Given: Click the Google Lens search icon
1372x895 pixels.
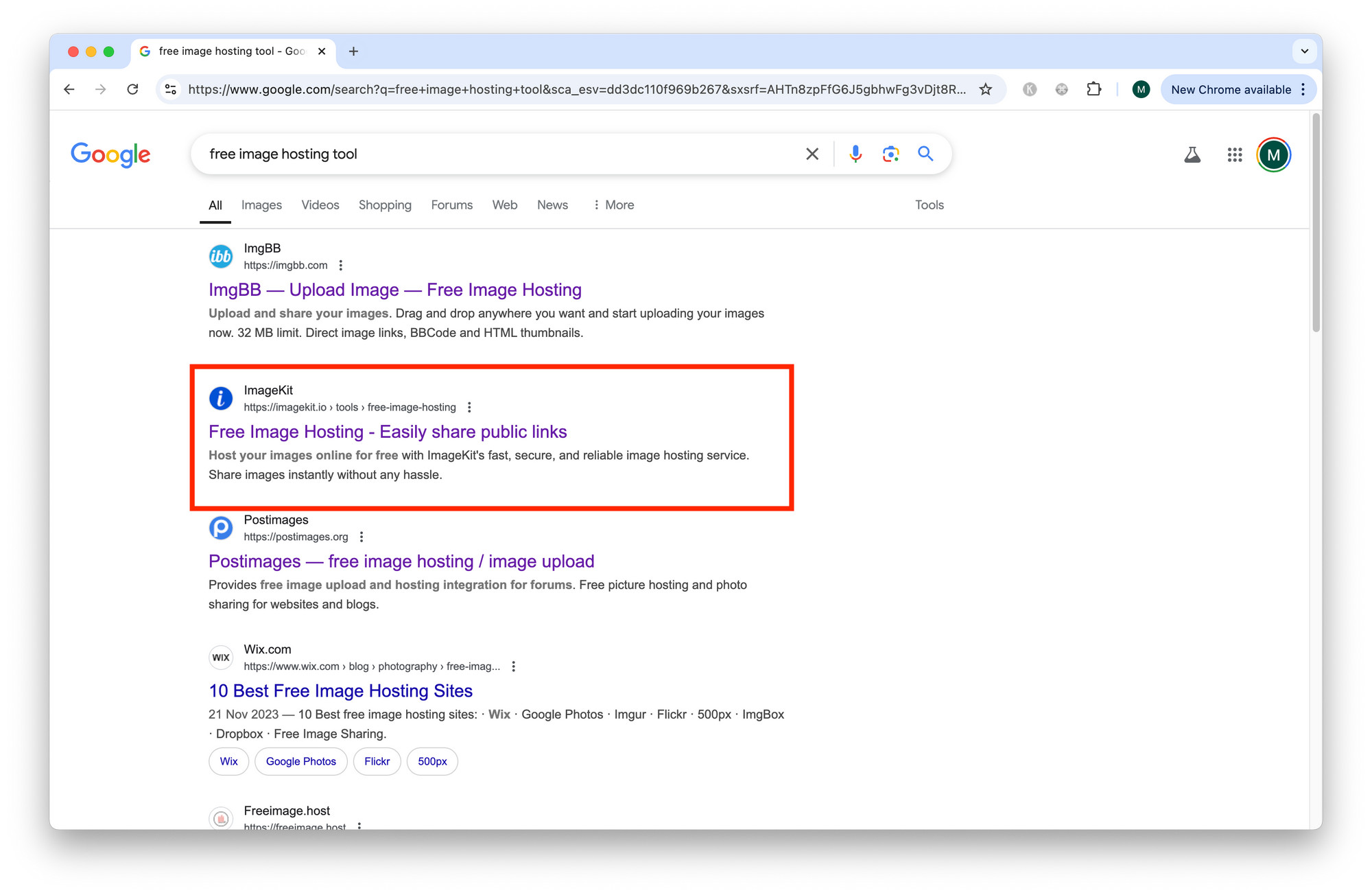Looking at the screenshot, I should point(890,154).
